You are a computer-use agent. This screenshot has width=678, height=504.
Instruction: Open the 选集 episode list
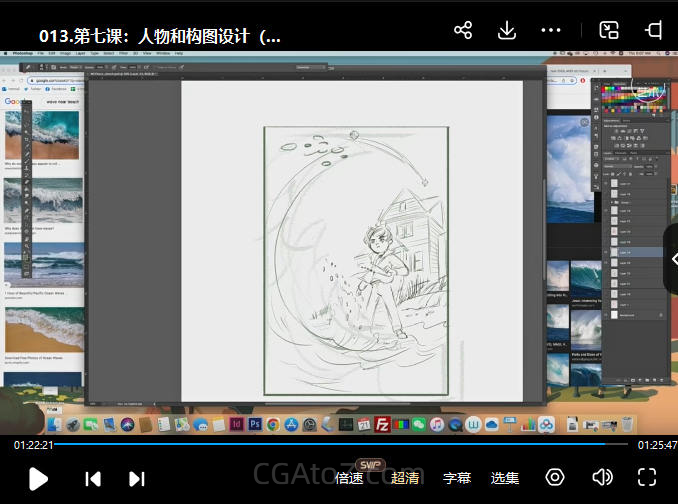tap(505, 478)
